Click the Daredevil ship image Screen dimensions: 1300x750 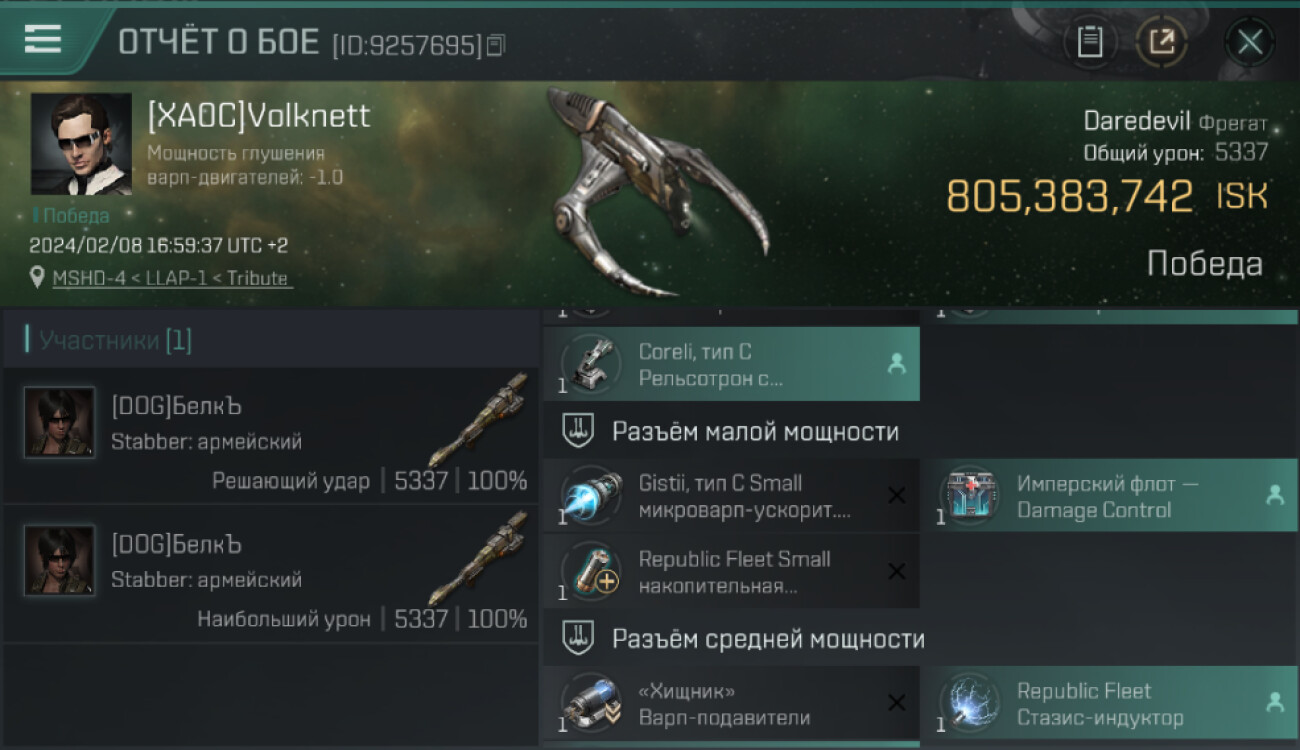(655, 192)
